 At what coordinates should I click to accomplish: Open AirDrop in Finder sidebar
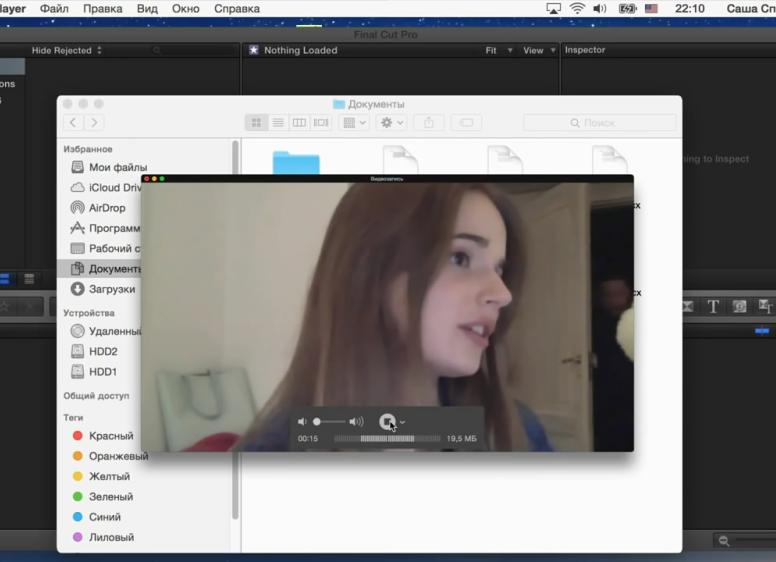pos(98,208)
